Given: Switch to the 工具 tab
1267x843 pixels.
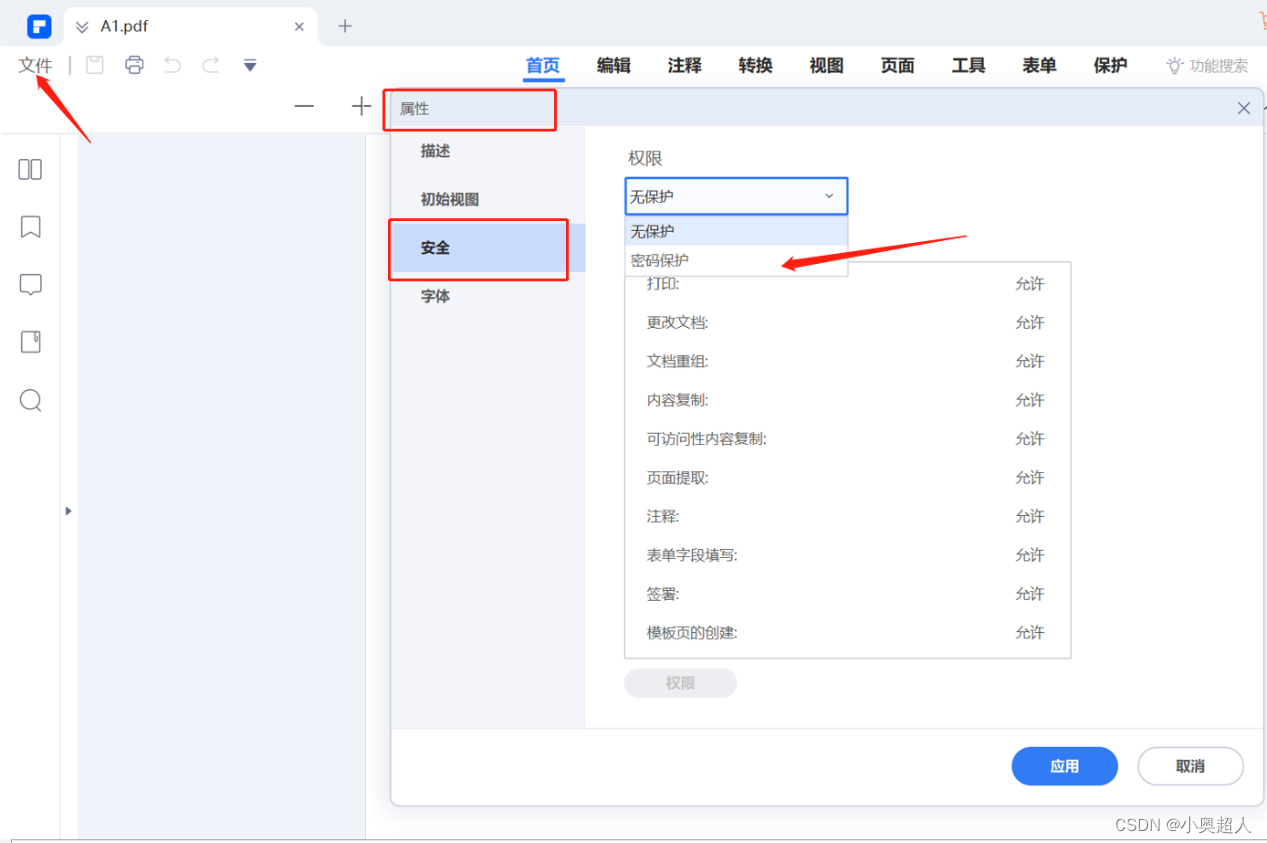Looking at the screenshot, I should pos(969,66).
